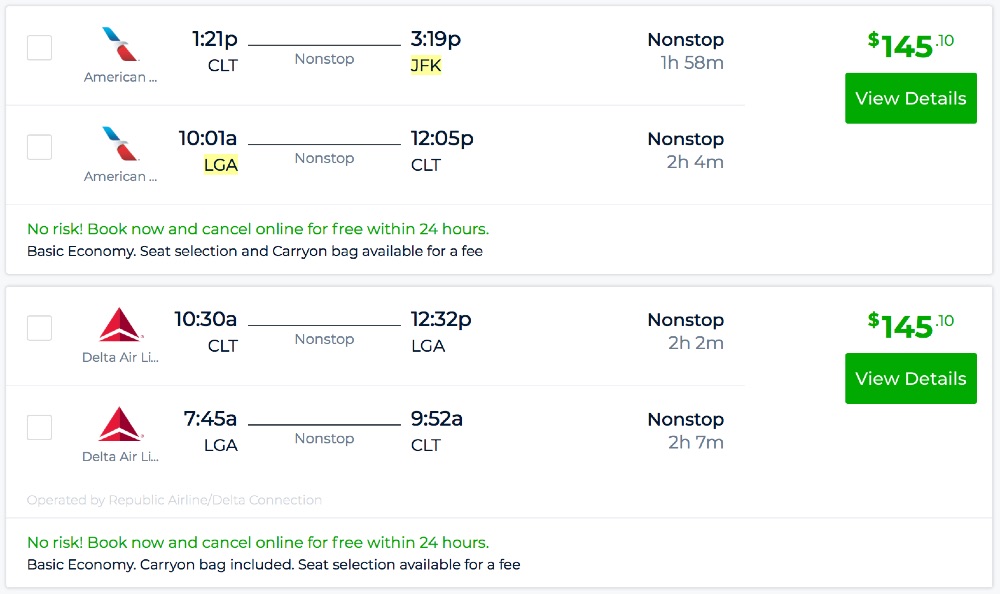Open View Details for the Delta itinerary
Screen dimensions: 1000x594
910,378
